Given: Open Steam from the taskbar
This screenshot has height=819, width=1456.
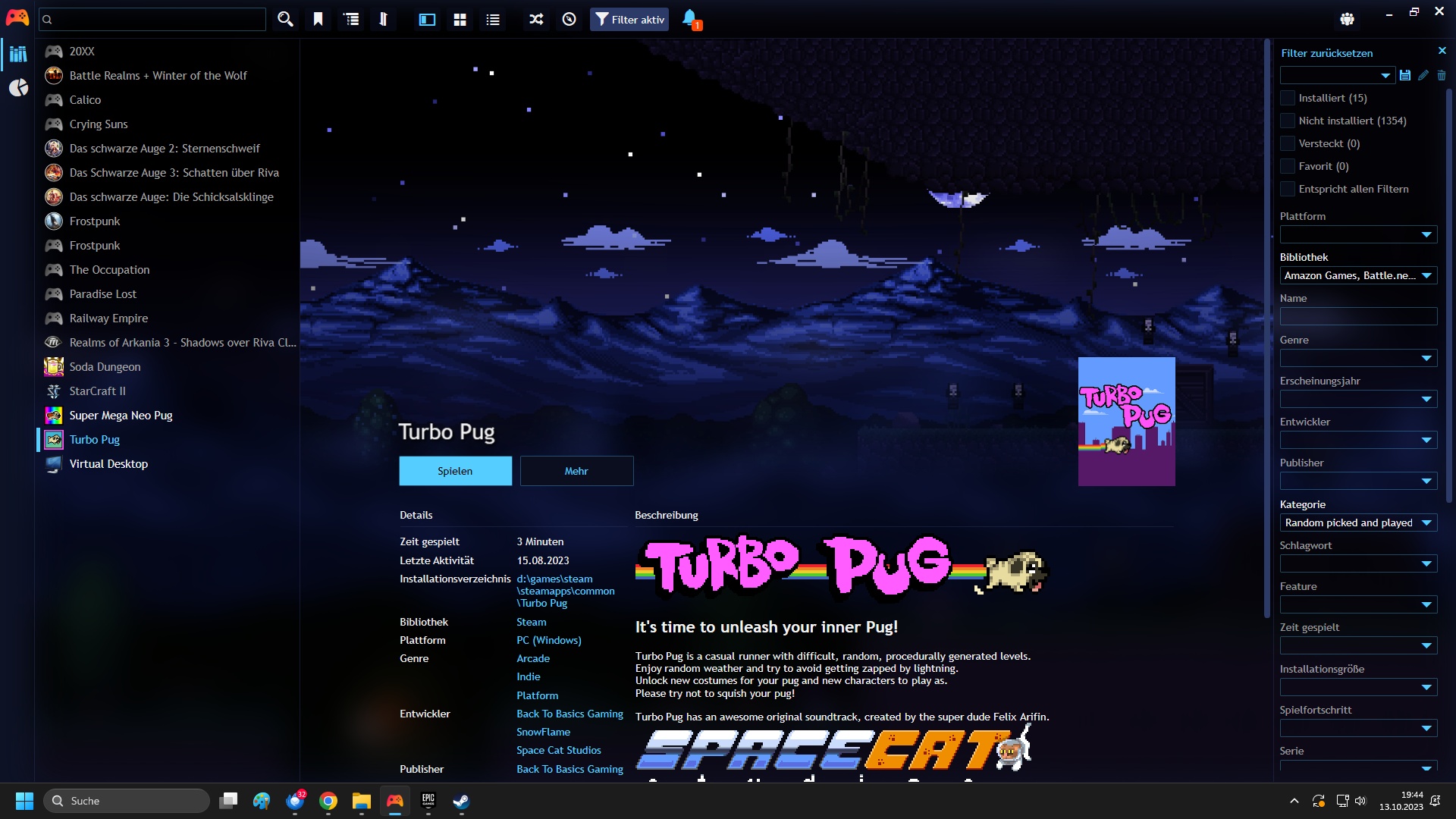Looking at the screenshot, I should click(461, 801).
